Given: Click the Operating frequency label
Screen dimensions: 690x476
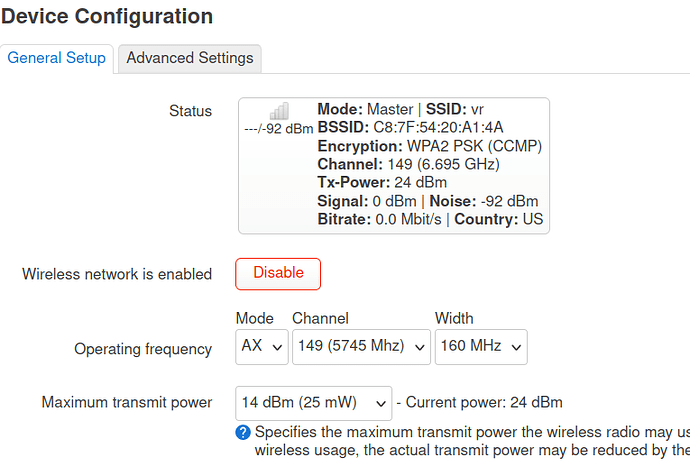Looking at the screenshot, I should click(x=143, y=349).
